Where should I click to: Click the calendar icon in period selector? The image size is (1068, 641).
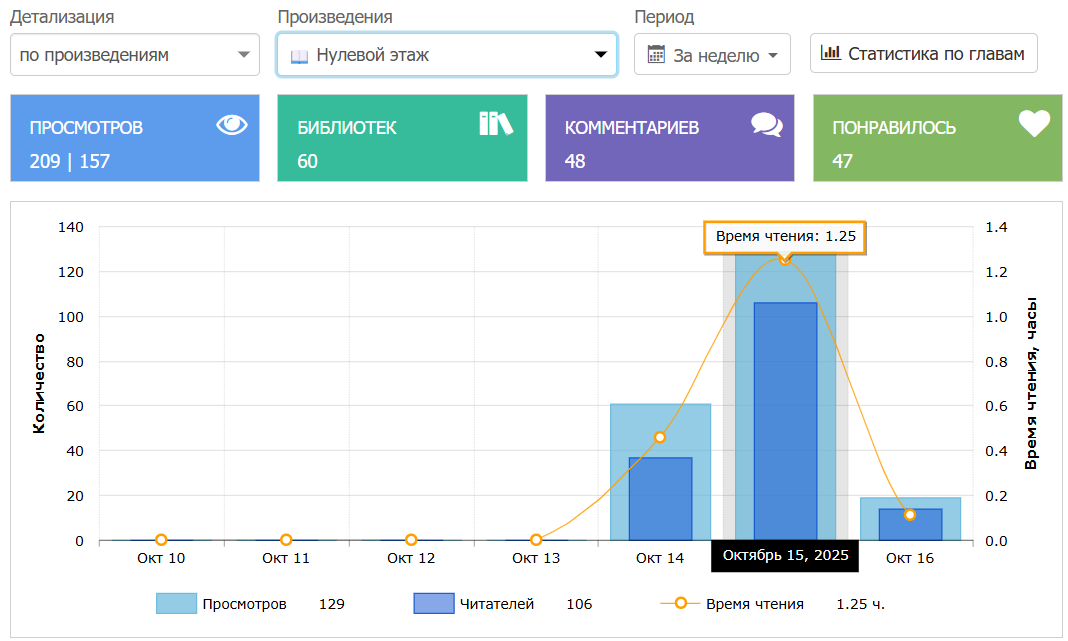pos(656,54)
